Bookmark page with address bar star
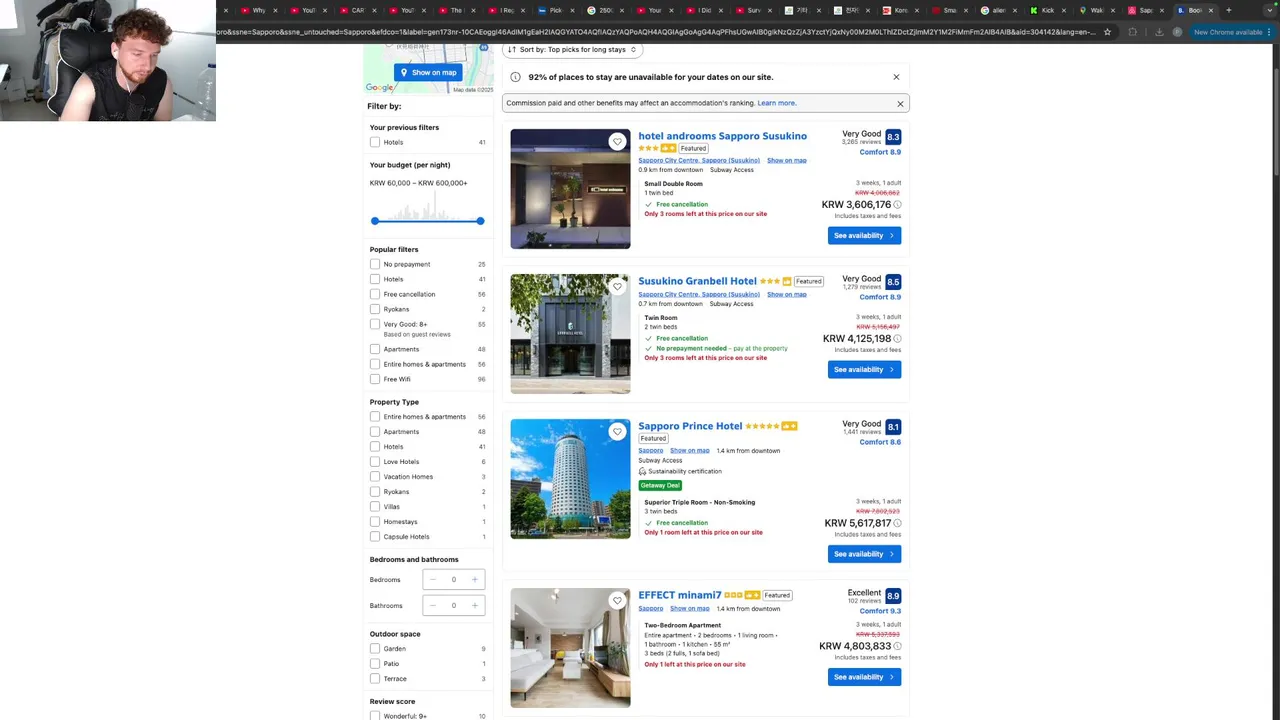Screen dimensions: 1280x720 (1107, 32)
